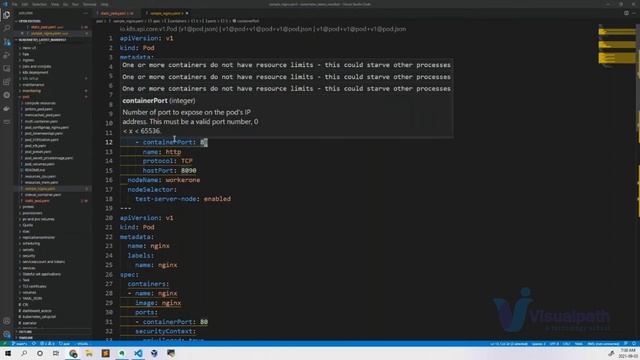Open Help menu

tap(104, 4)
